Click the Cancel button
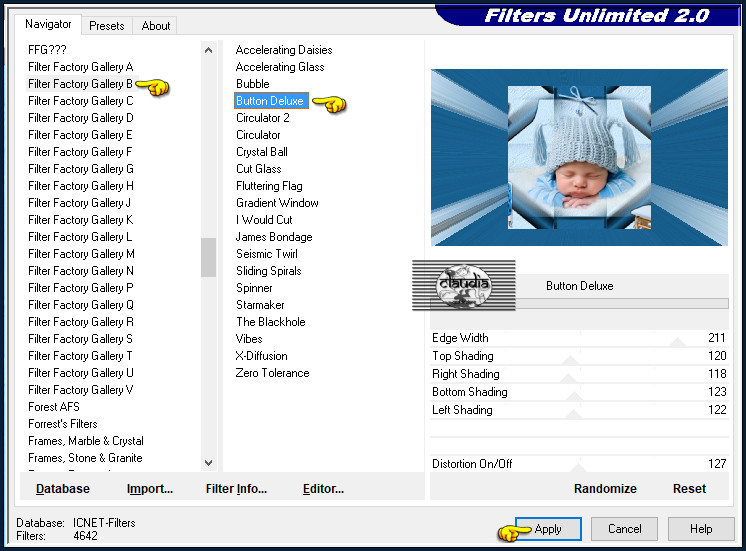Viewport: 746px width, 551px height. pos(625,529)
